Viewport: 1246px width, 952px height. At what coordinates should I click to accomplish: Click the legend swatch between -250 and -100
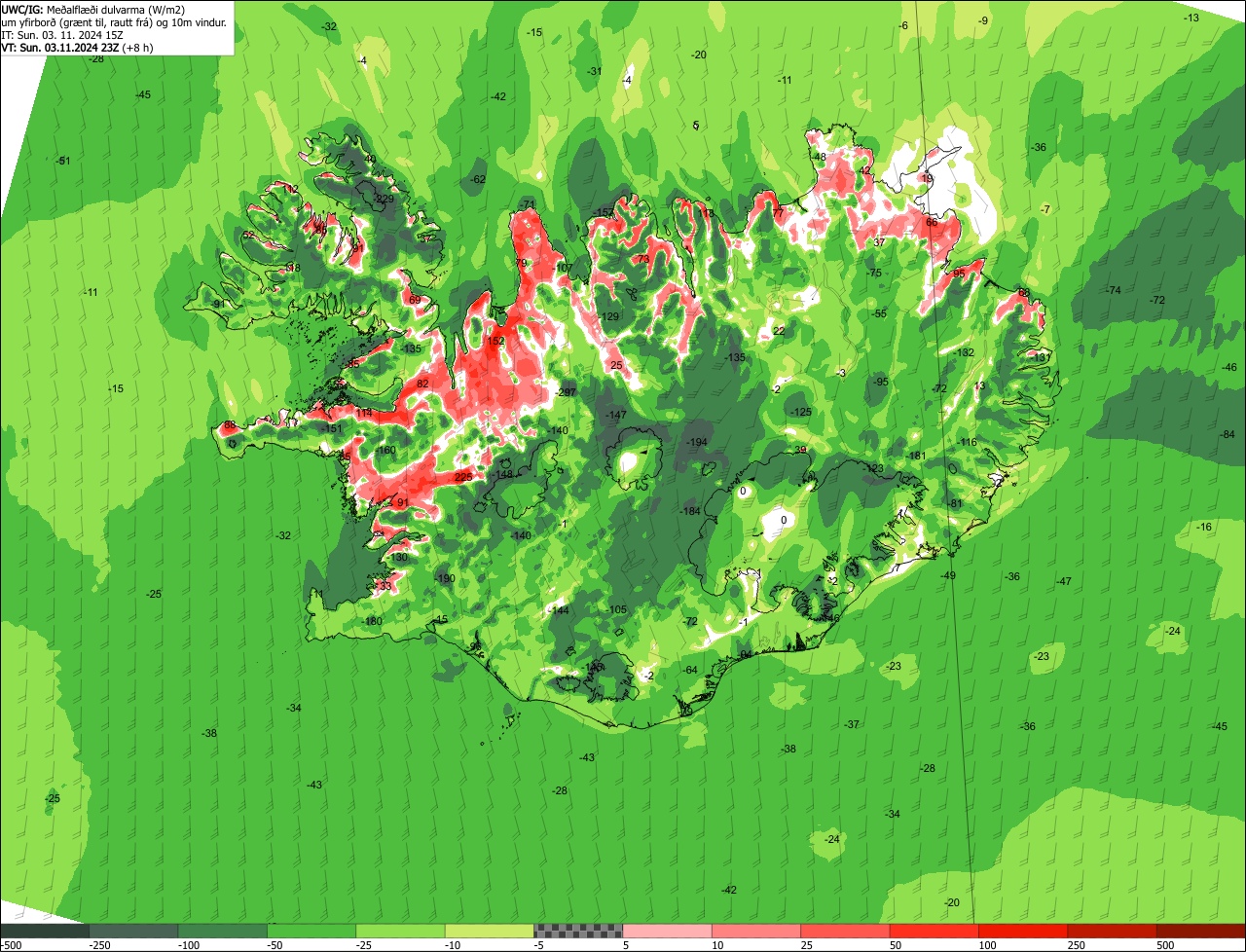coord(133,931)
